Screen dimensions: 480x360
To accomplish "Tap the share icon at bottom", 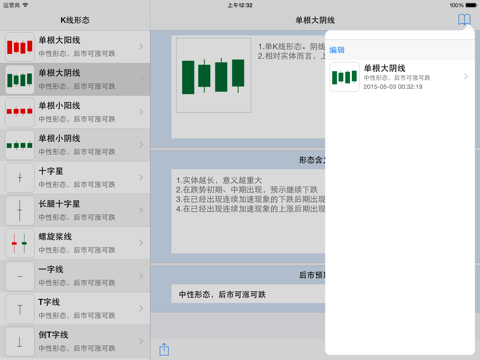I will click(x=164, y=349).
